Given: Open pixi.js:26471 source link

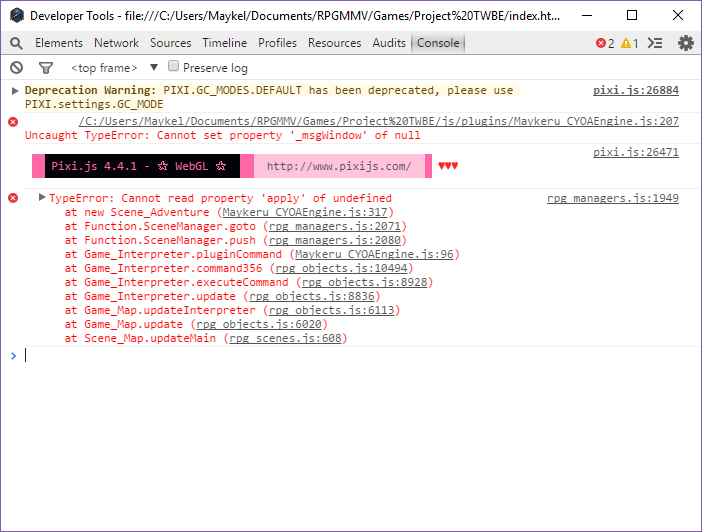Looking at the screenshot, I should point(636,152).
